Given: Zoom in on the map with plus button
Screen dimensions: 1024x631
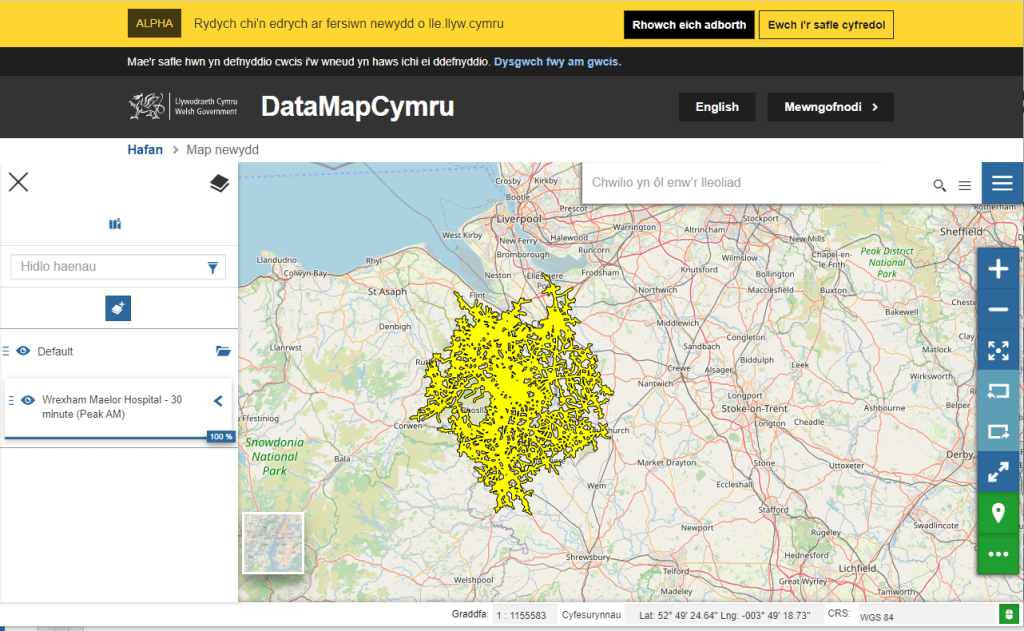Looking at the screenshot, I should (998, 270).
